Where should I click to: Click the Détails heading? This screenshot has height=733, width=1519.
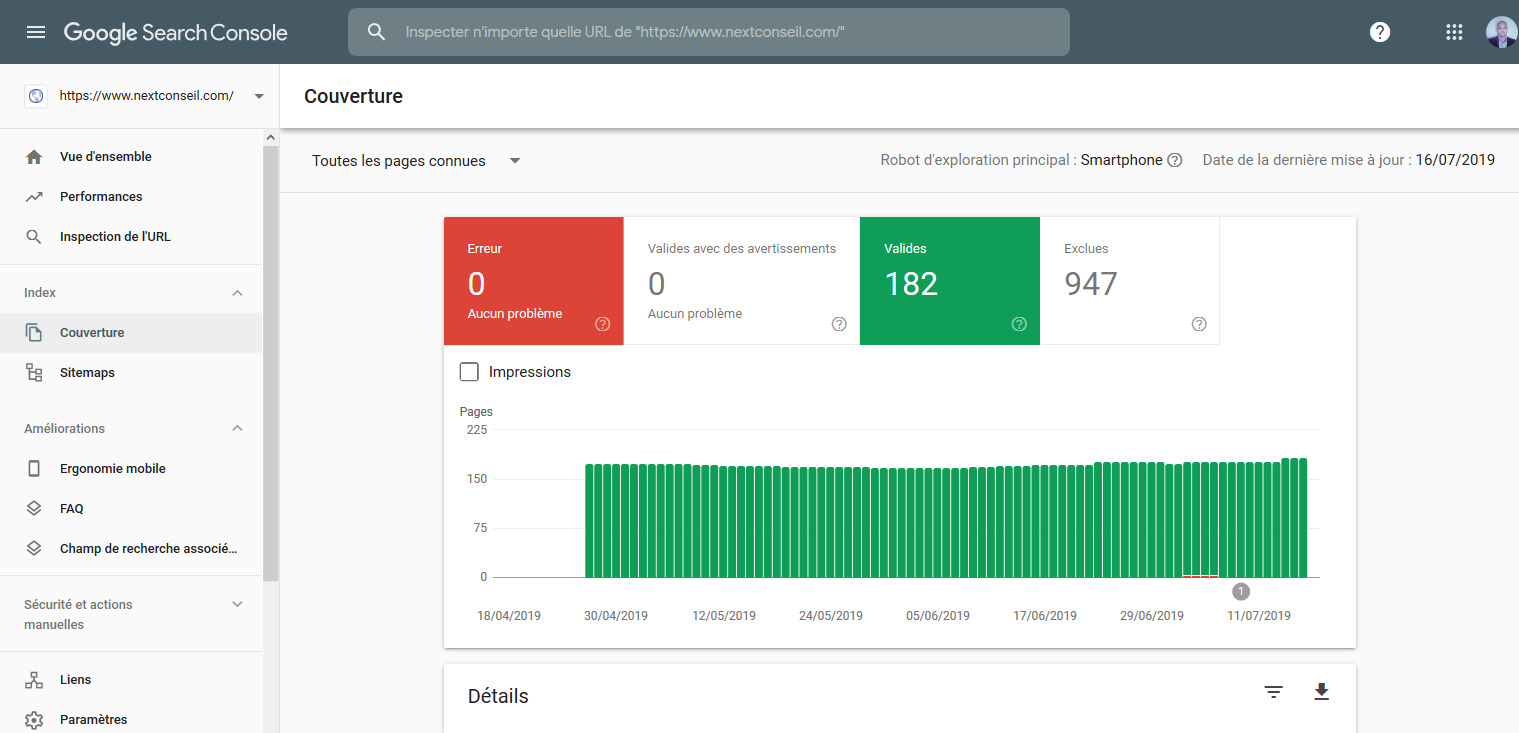498,696
